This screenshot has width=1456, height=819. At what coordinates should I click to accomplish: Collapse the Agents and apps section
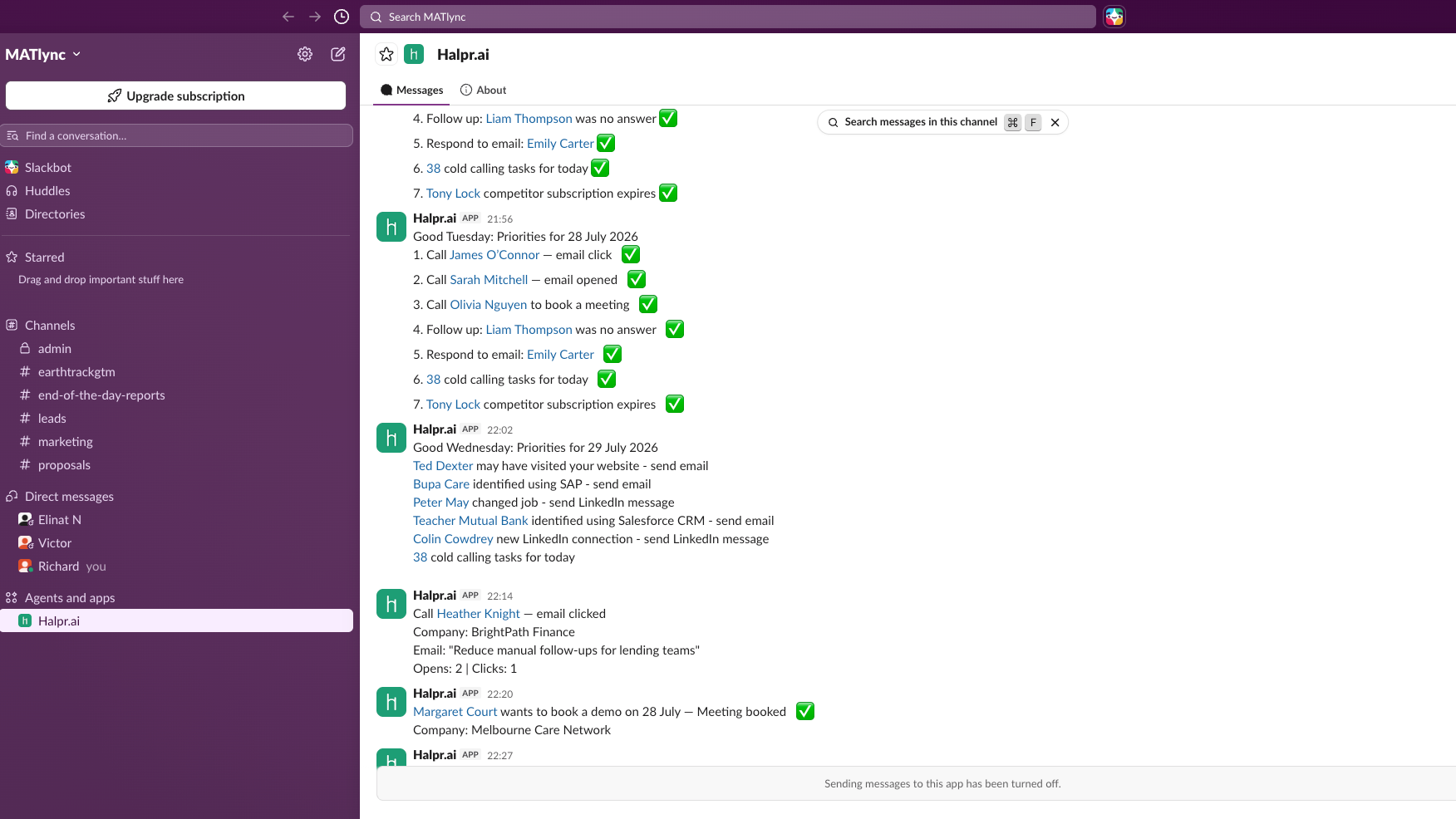pos(70,598)
